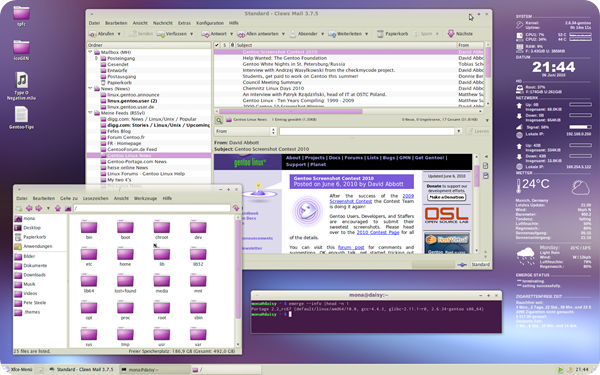This screenshot has height=375, width=600.
Task: Click the 2010 Contest Page link
Action: (x=378, y=232)
